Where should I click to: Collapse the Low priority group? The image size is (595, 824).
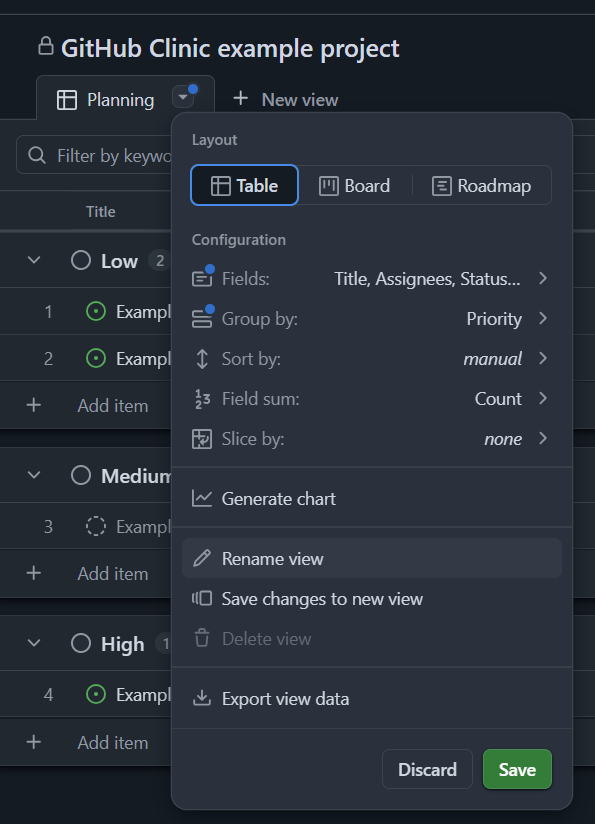[34, 260]
